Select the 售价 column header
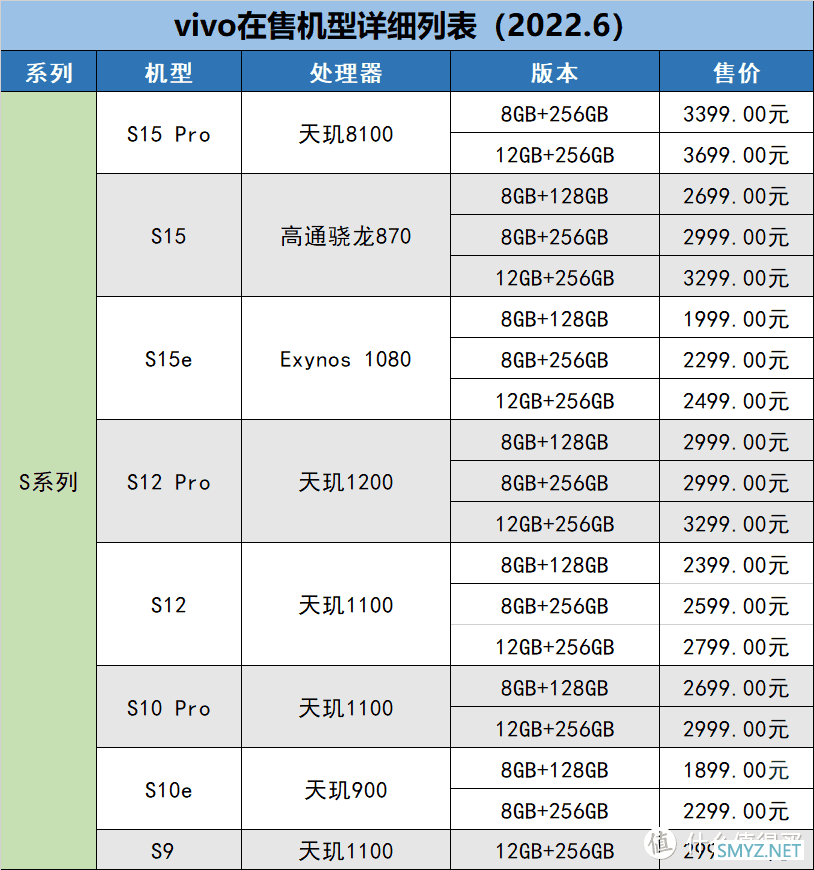Screen dimensions: 814x870 [x=736, y=72]
